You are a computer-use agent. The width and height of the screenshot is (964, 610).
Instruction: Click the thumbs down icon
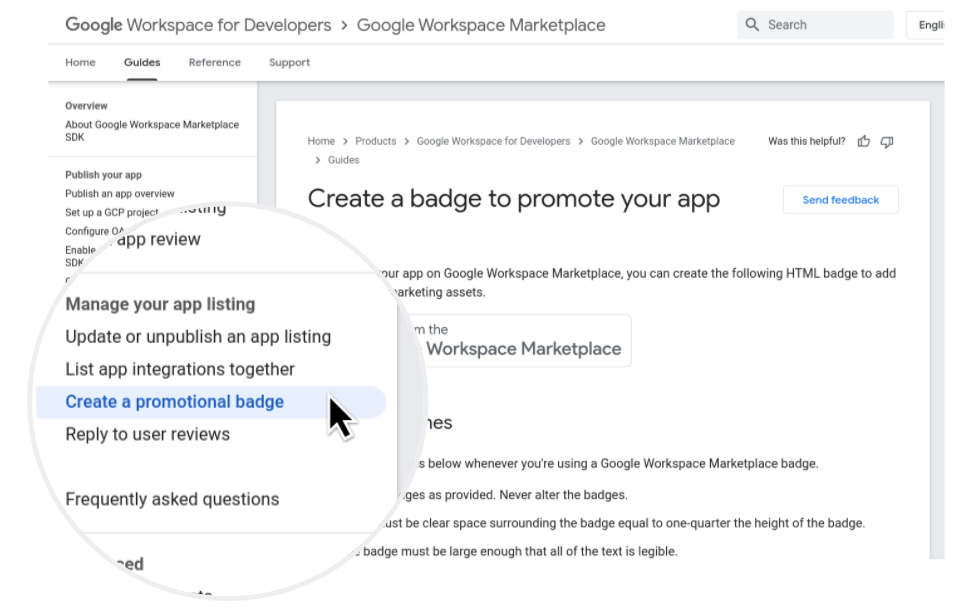coord(887,142)
